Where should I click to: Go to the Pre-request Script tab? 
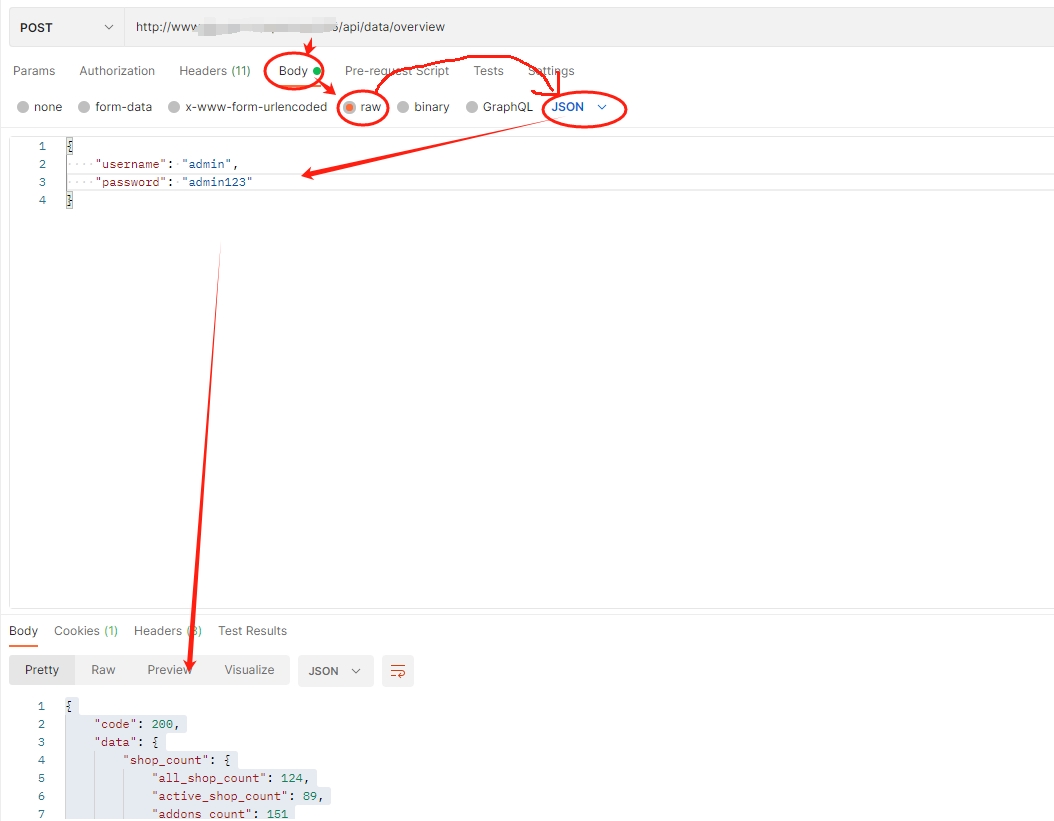397,71
